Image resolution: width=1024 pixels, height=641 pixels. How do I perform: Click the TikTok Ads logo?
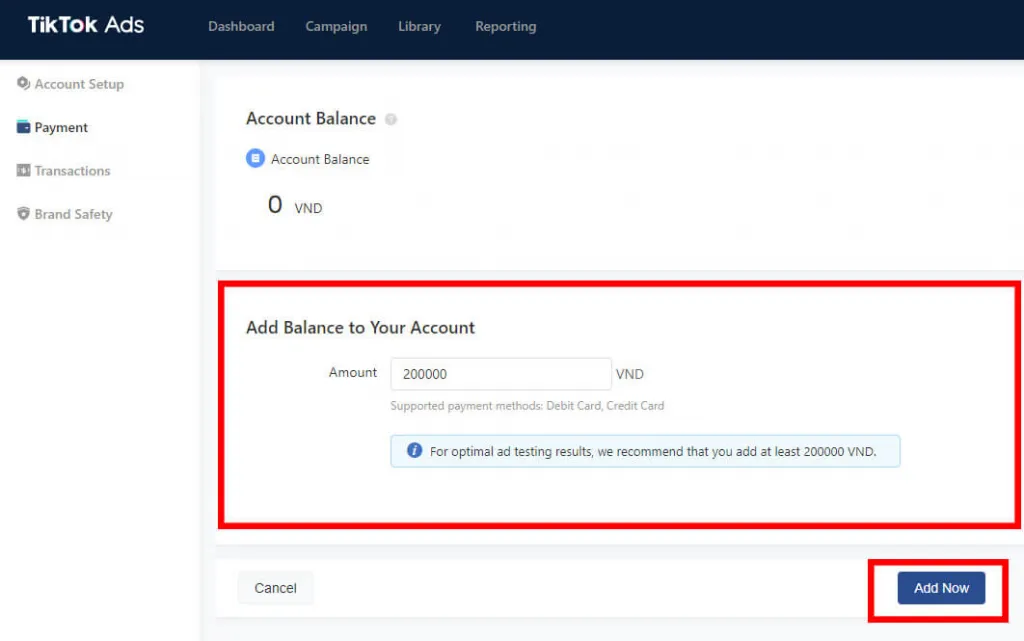tap(86, 26)
